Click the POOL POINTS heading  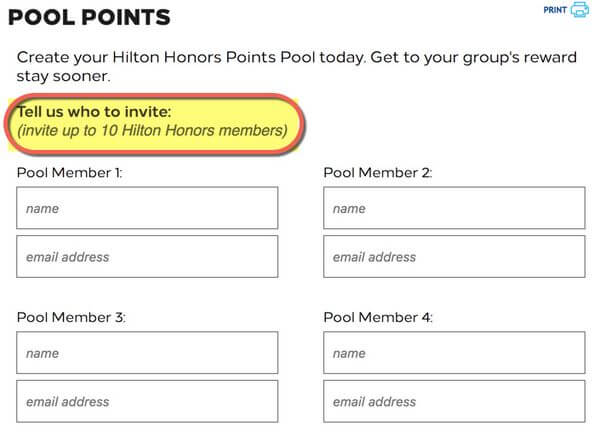pyautogui.click(x=89, y=17)
